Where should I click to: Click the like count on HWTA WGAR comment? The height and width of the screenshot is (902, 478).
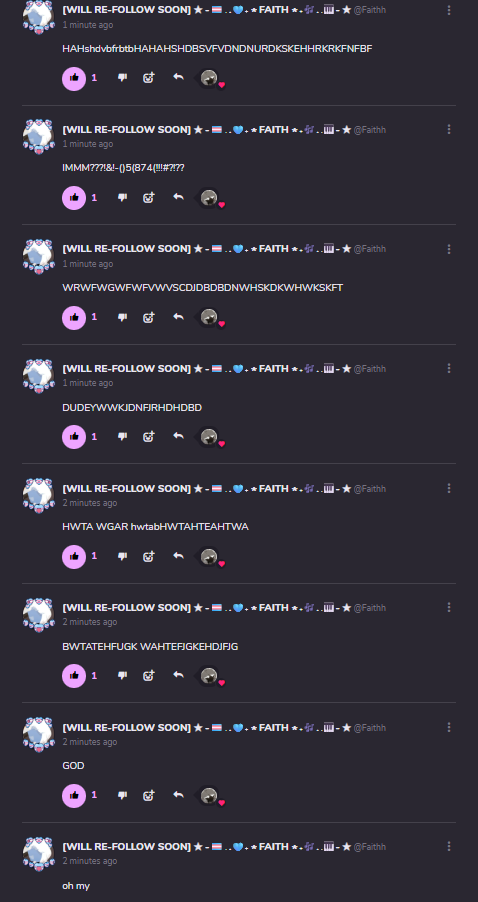[x=94, y=556]
